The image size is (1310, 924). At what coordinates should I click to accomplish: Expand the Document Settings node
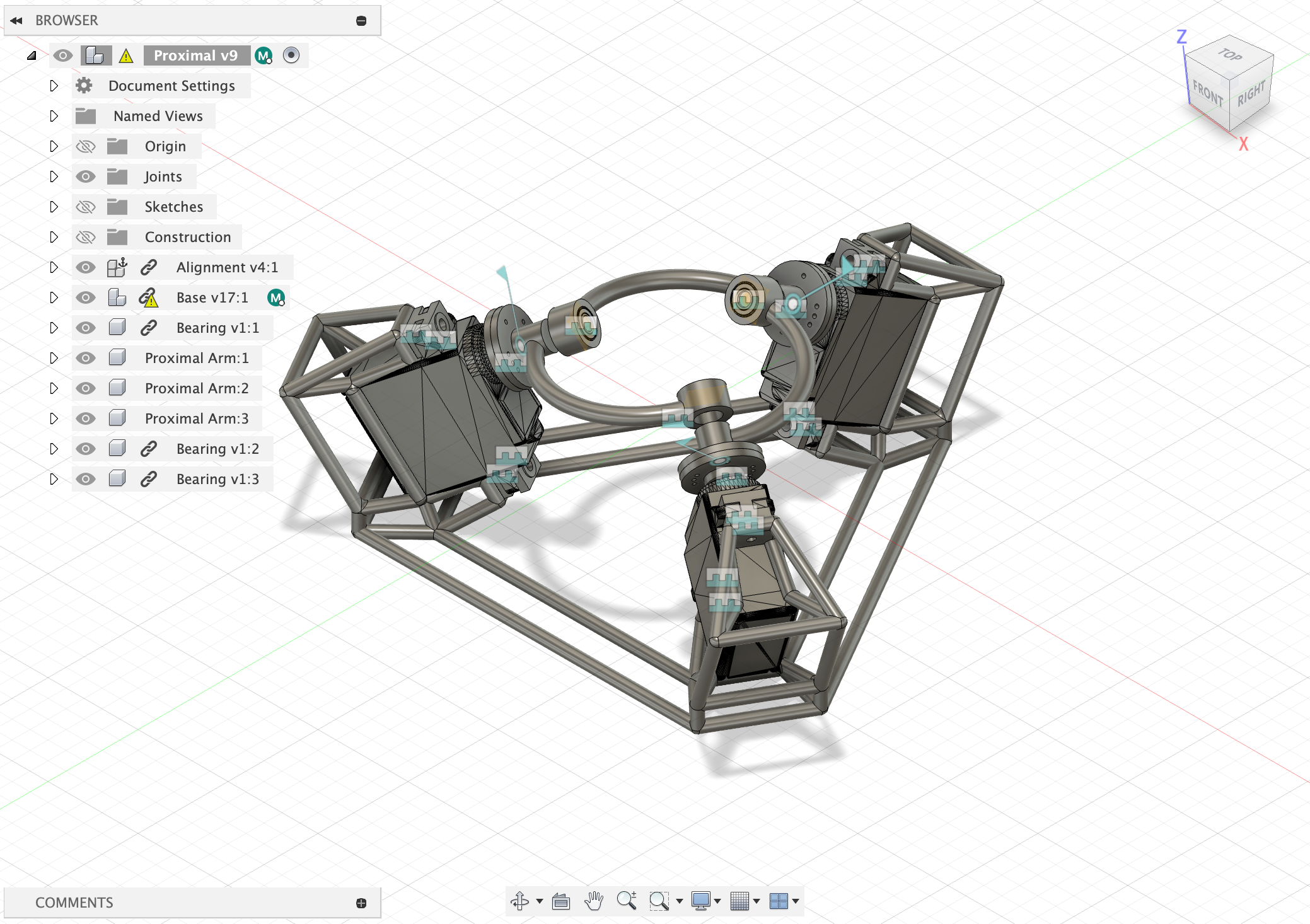(x=54, y=86)
